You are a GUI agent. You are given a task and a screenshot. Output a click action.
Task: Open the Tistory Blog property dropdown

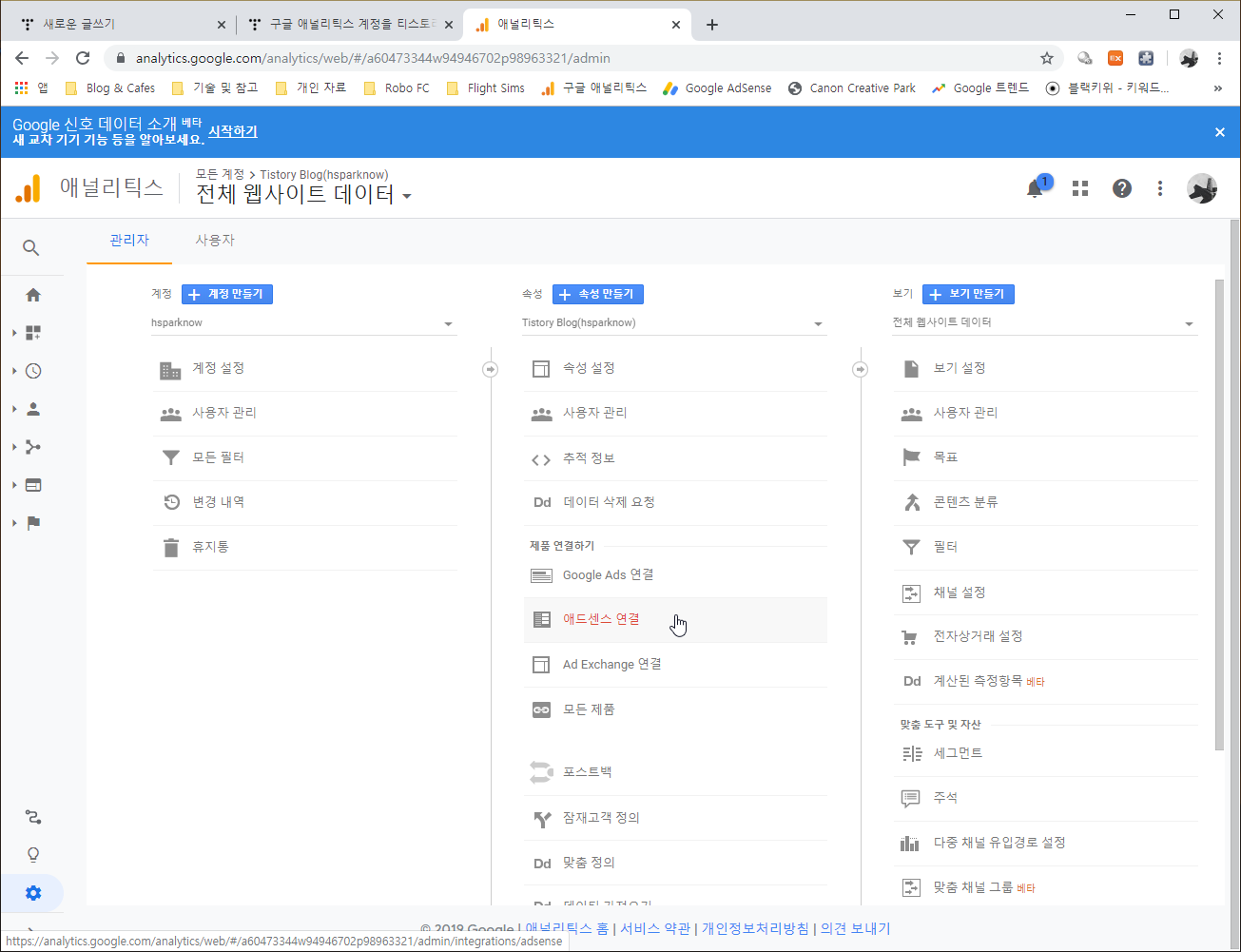674,323
